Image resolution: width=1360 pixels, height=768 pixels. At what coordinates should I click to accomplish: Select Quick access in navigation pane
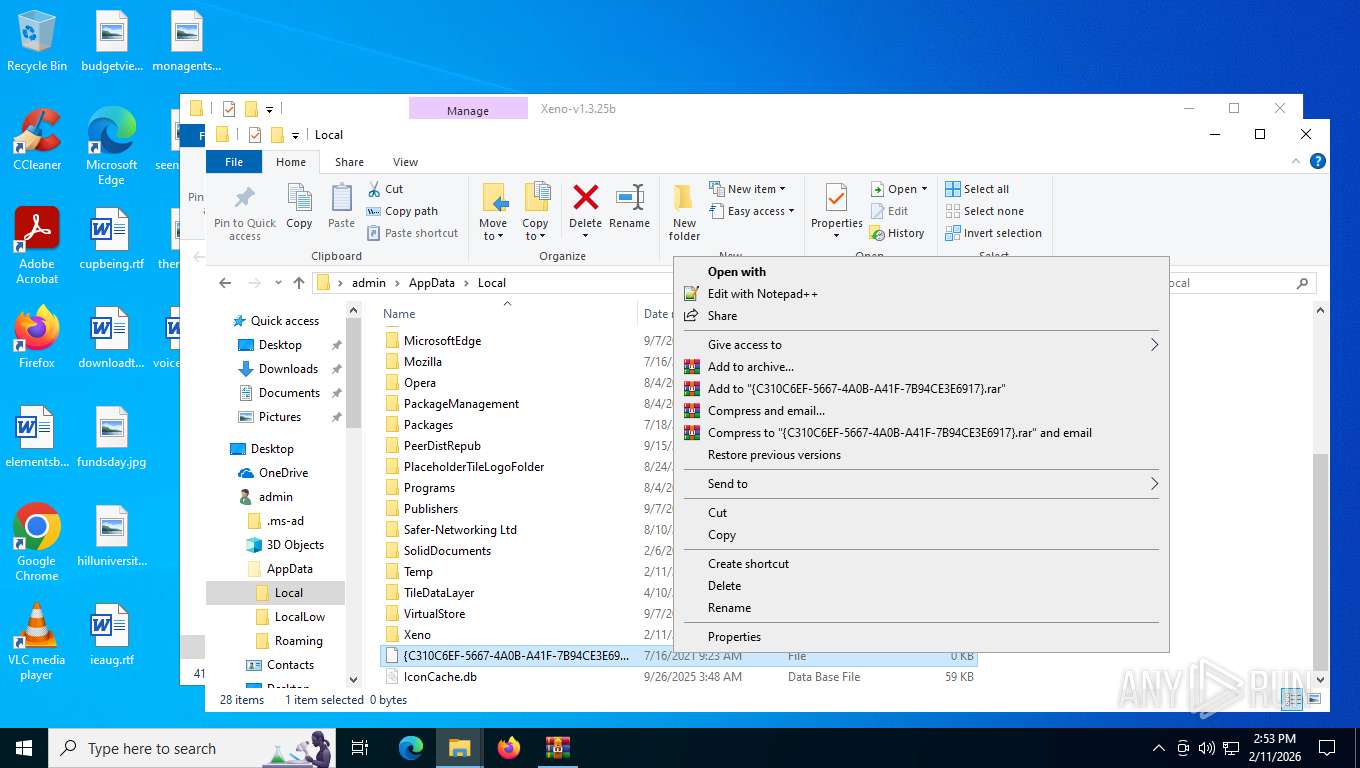285,321
